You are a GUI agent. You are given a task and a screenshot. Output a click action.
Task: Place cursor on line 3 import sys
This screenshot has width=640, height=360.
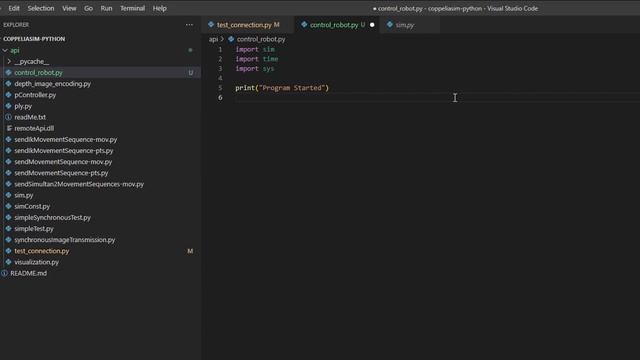point(255,69)
